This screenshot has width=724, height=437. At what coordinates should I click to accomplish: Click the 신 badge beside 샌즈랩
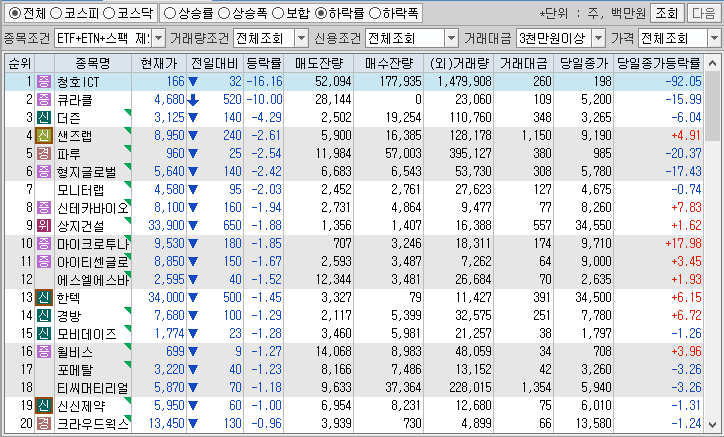44,136
